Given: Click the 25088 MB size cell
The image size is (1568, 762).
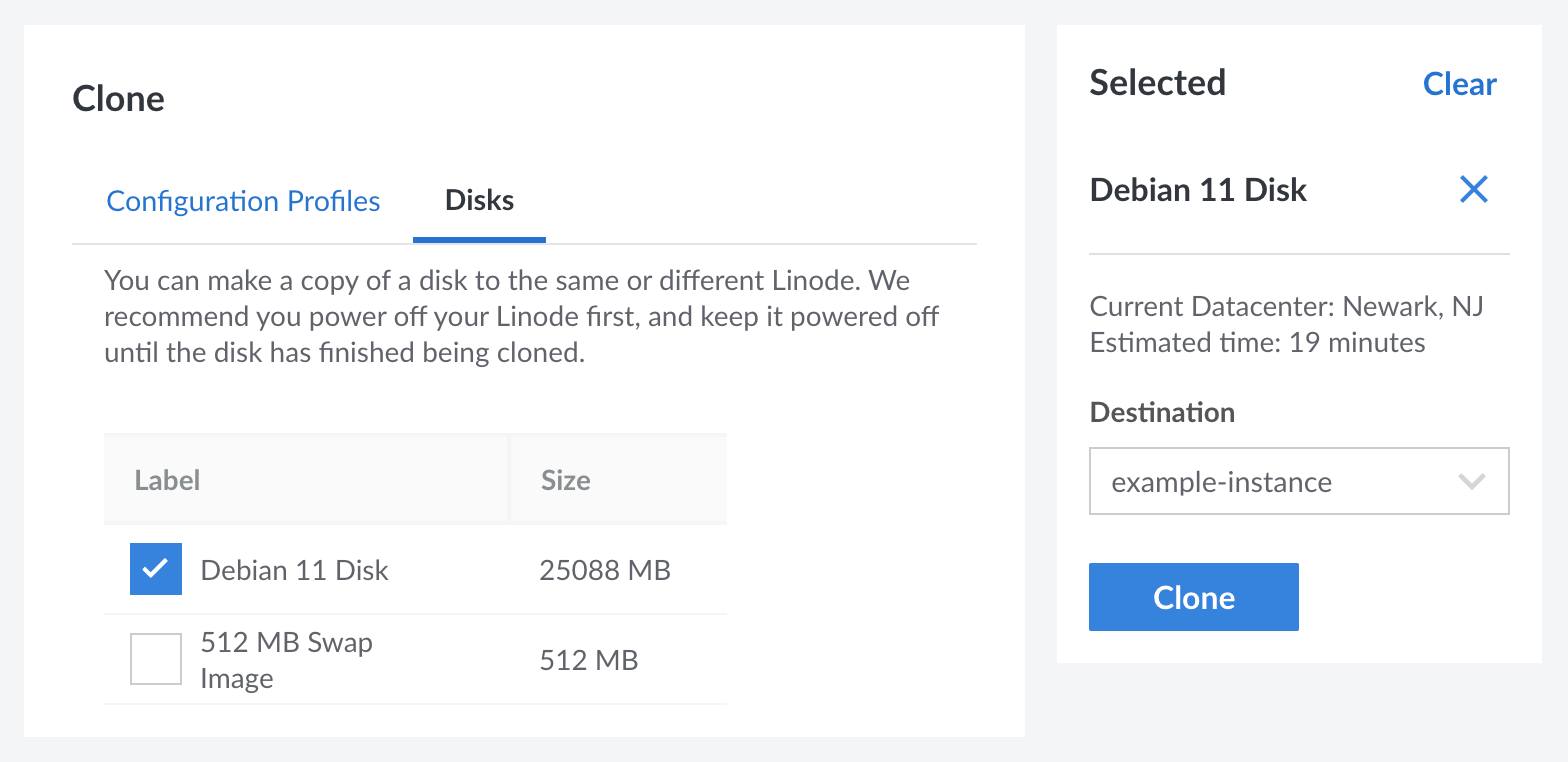Looking at the screenshot, I should click(x=604, y=570).
